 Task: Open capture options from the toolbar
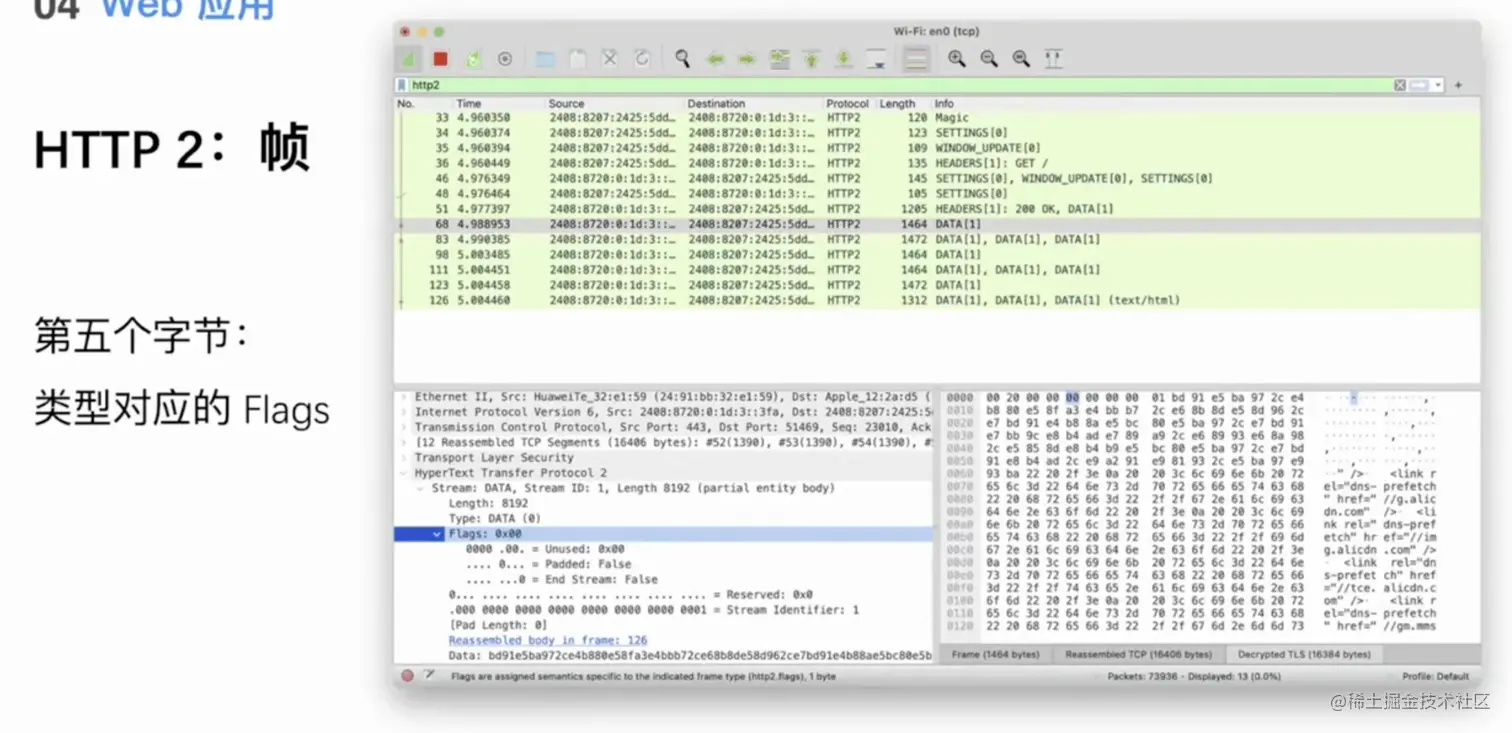pos(505,59)
